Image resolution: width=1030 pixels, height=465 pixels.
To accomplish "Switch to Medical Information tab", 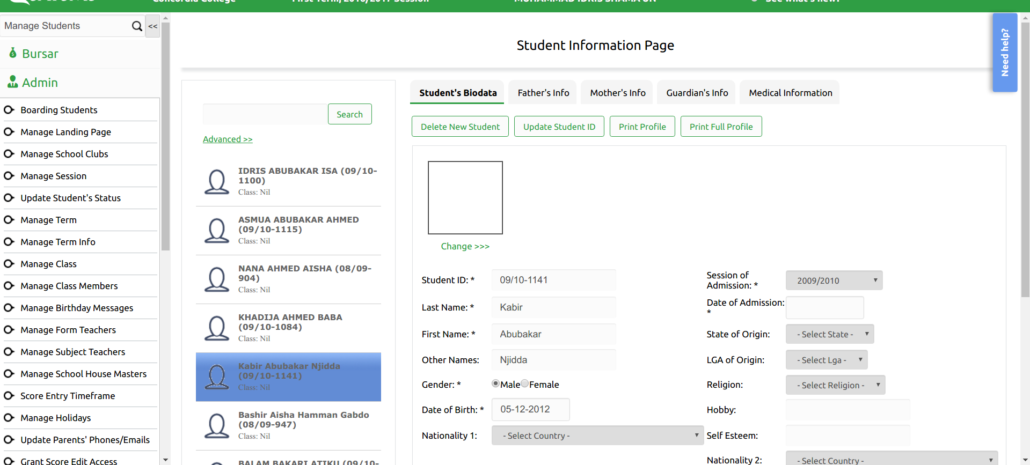I will 790,93.
